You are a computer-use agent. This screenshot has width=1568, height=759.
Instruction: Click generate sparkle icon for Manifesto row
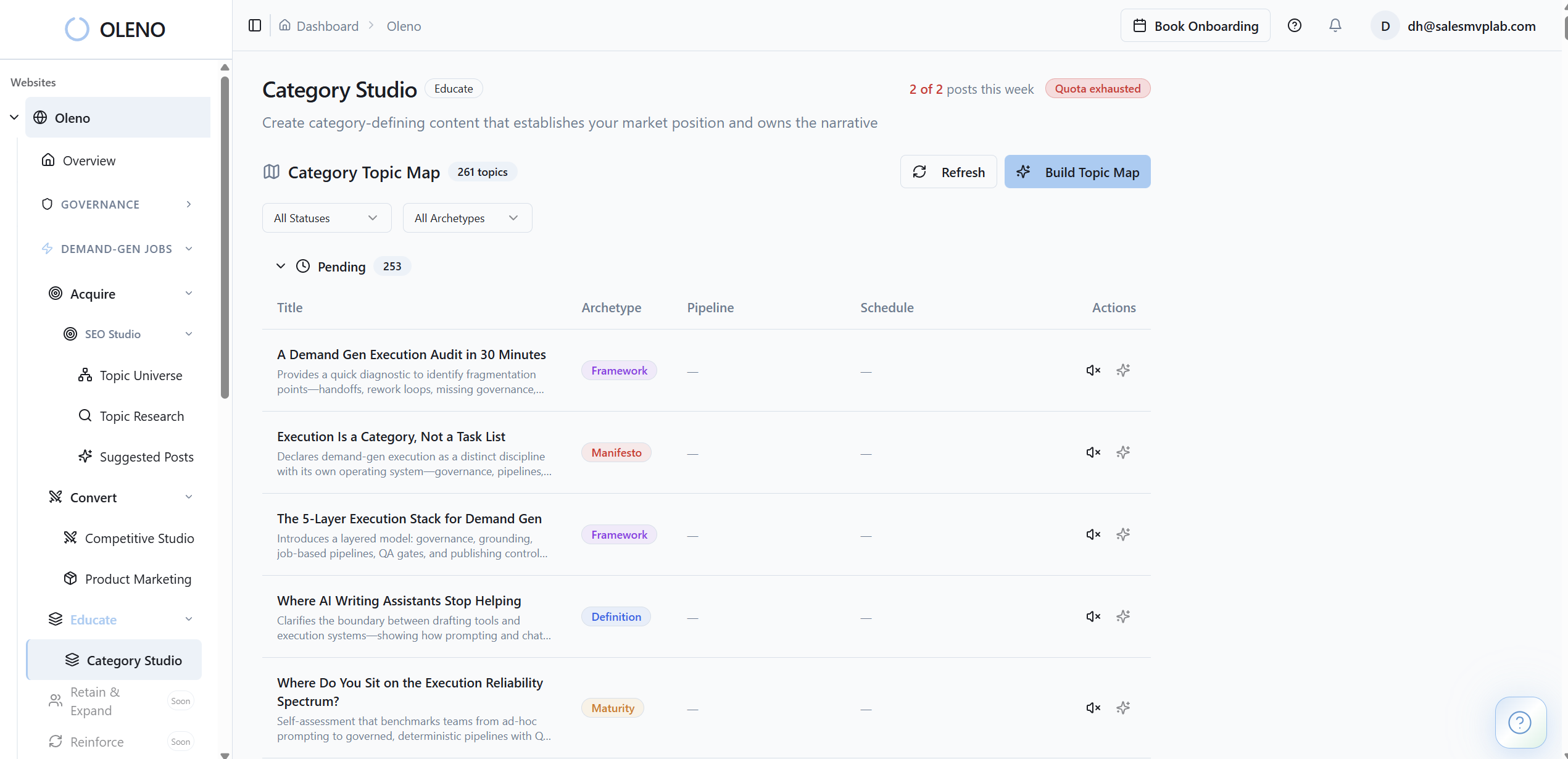[1122, 452]
